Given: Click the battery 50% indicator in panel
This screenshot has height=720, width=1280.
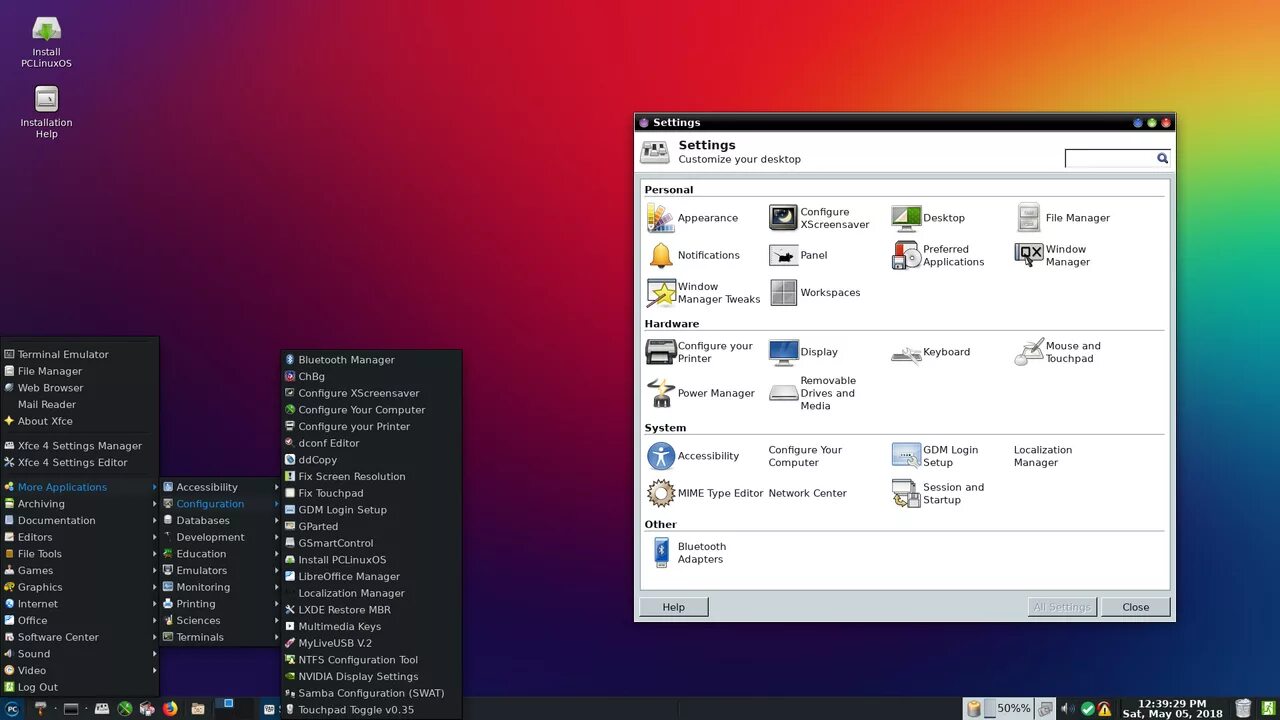Looking at the screenshot, I should 1000,709.
